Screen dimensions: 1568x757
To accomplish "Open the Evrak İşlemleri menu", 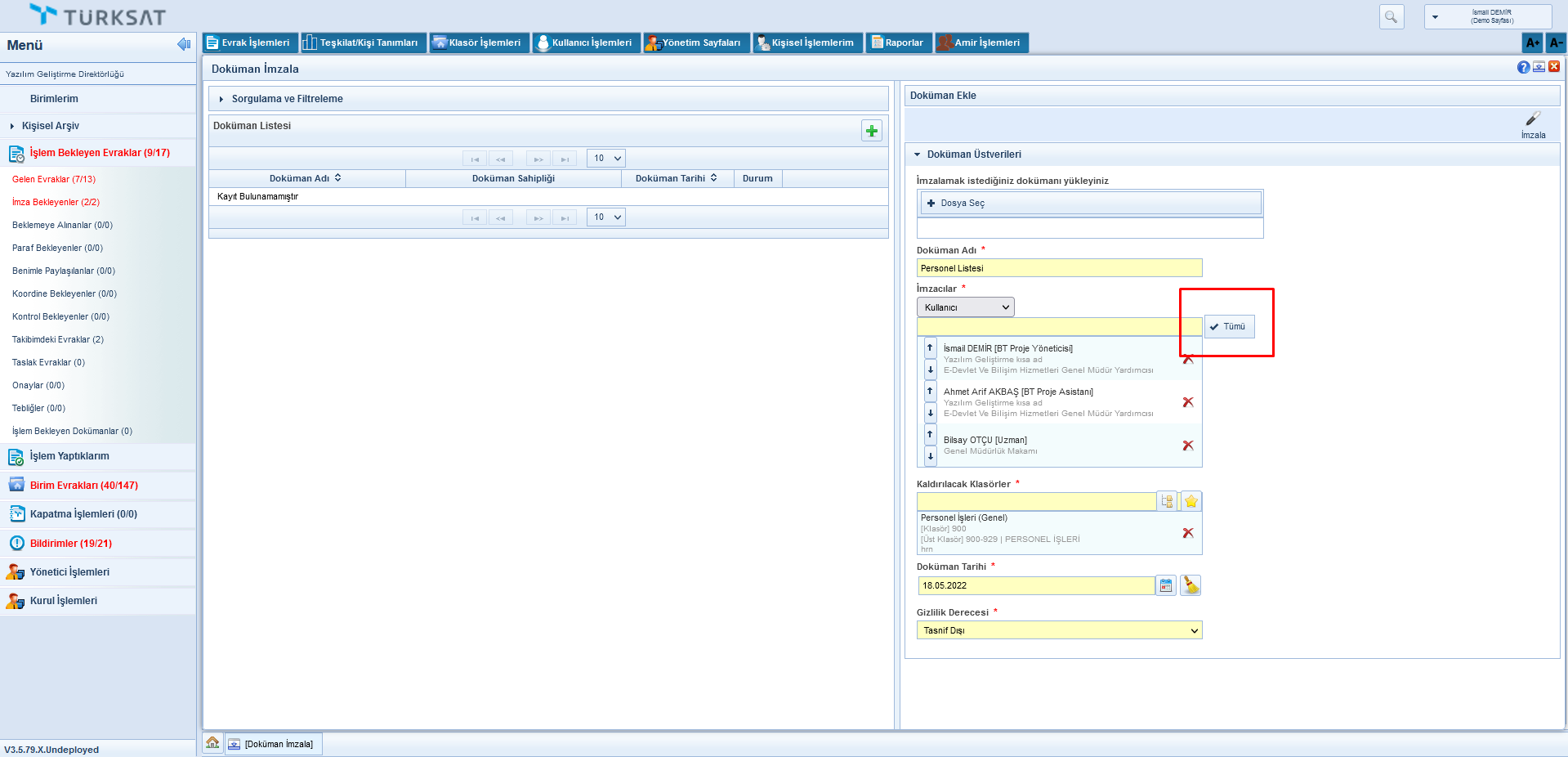I will click(249, 43).
